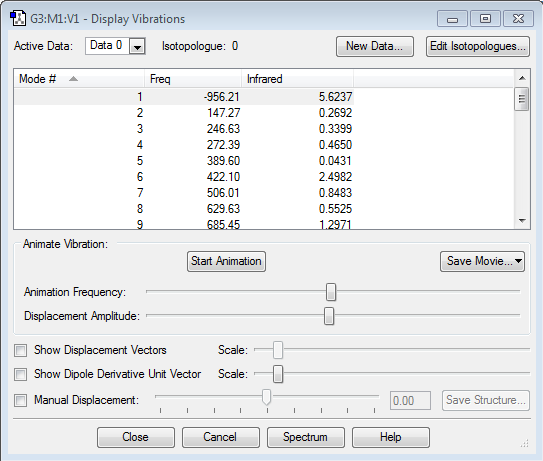Click the scroll up arrow of mode list

[x=522, y=78]
